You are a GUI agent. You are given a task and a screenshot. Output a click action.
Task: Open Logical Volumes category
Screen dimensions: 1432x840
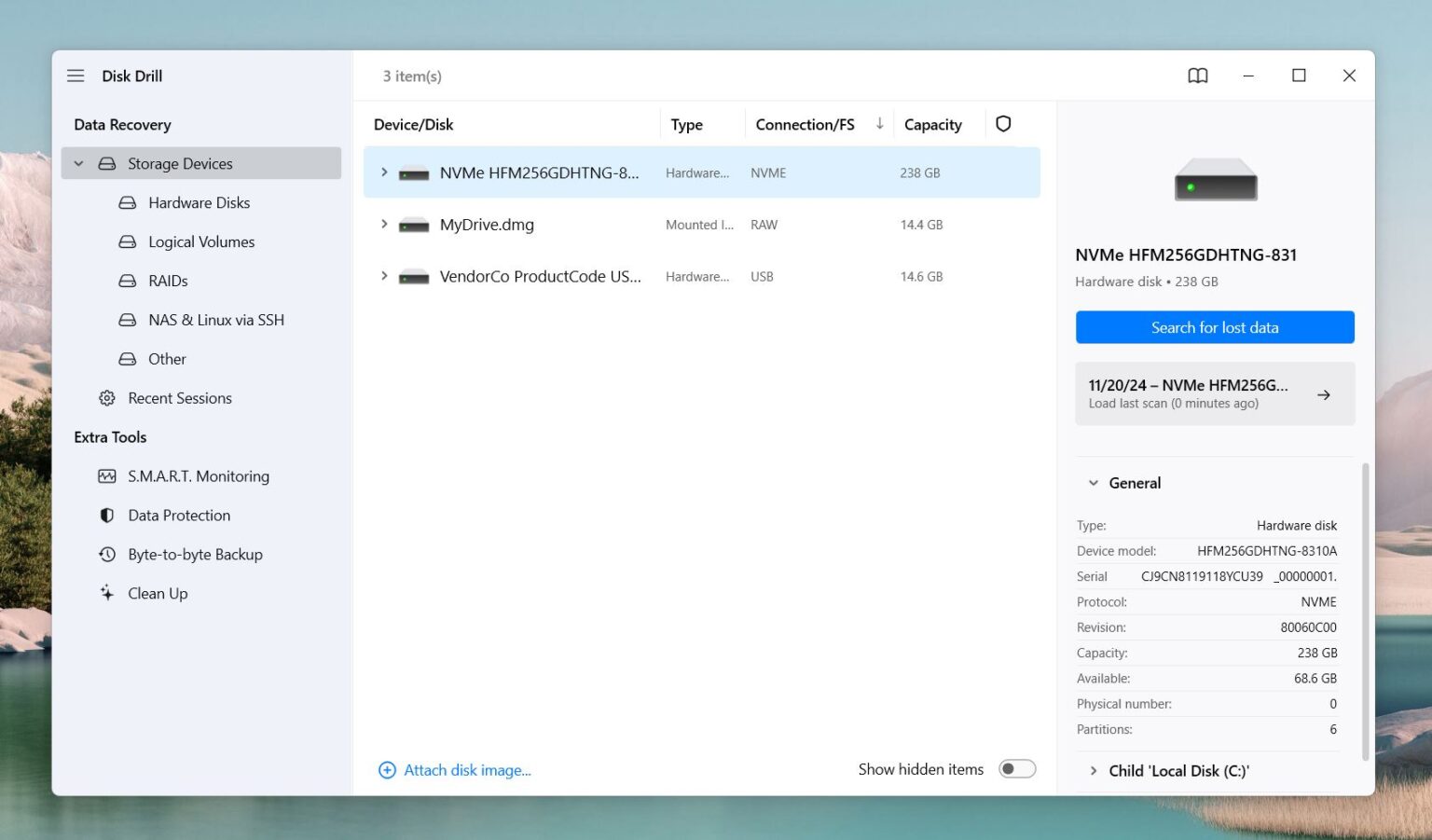coord(200,241)
